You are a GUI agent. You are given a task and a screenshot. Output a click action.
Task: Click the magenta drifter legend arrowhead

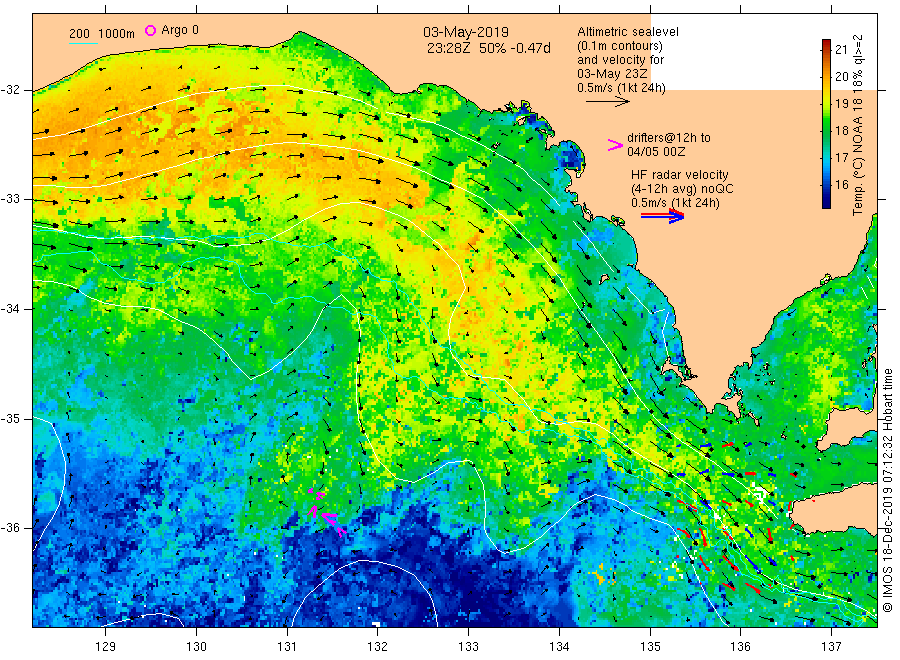[615, 145]
